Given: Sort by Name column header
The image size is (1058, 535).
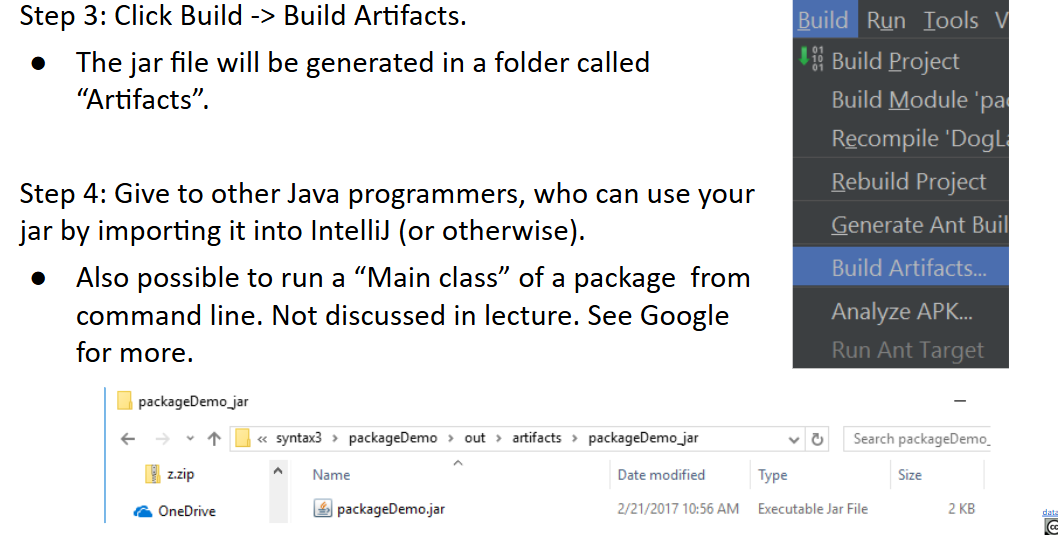Looking at the screenshot, I should (331, 475).
